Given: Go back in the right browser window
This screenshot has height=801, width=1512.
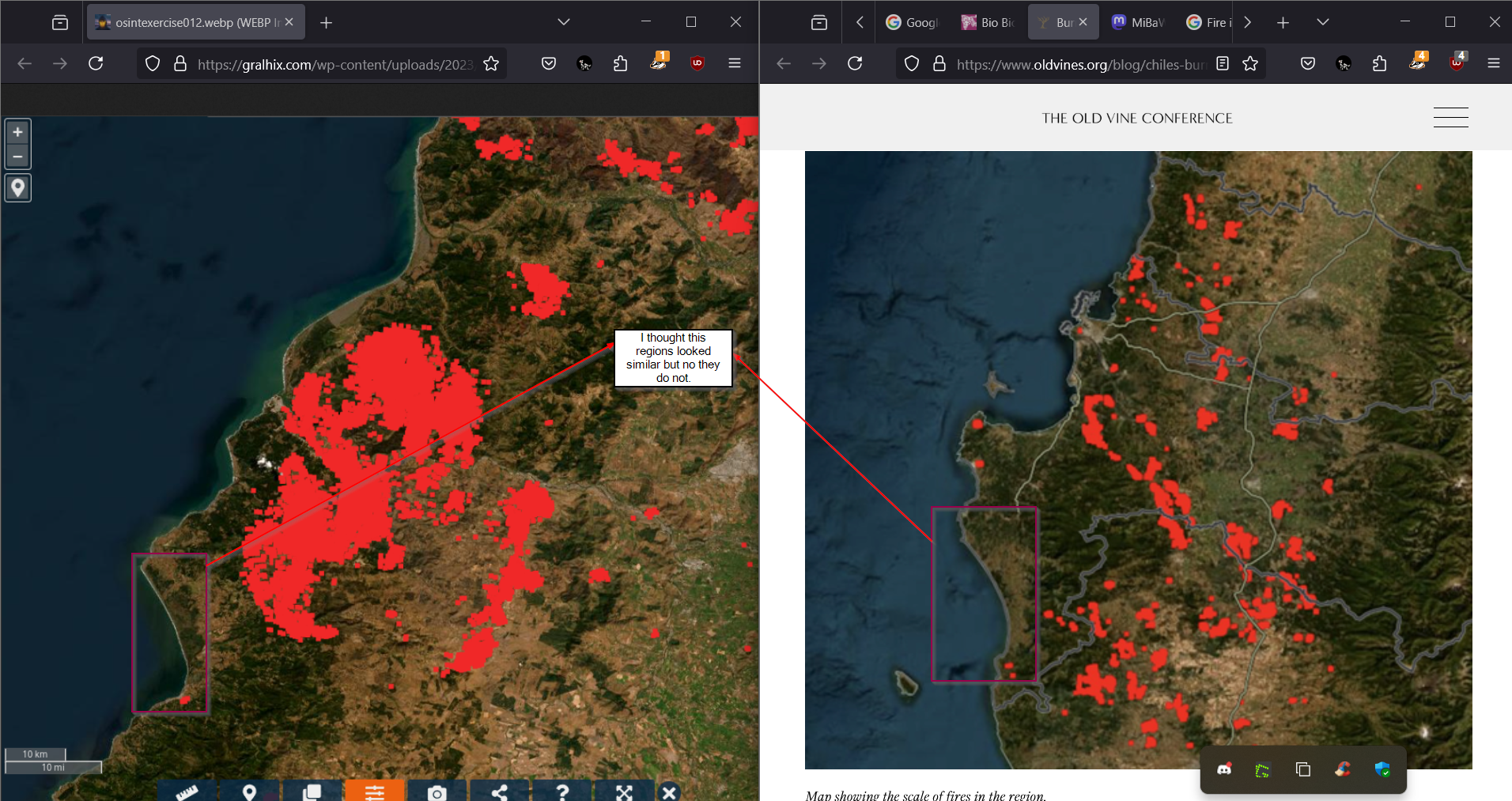Looking at the screenshot, I should 784,63.
